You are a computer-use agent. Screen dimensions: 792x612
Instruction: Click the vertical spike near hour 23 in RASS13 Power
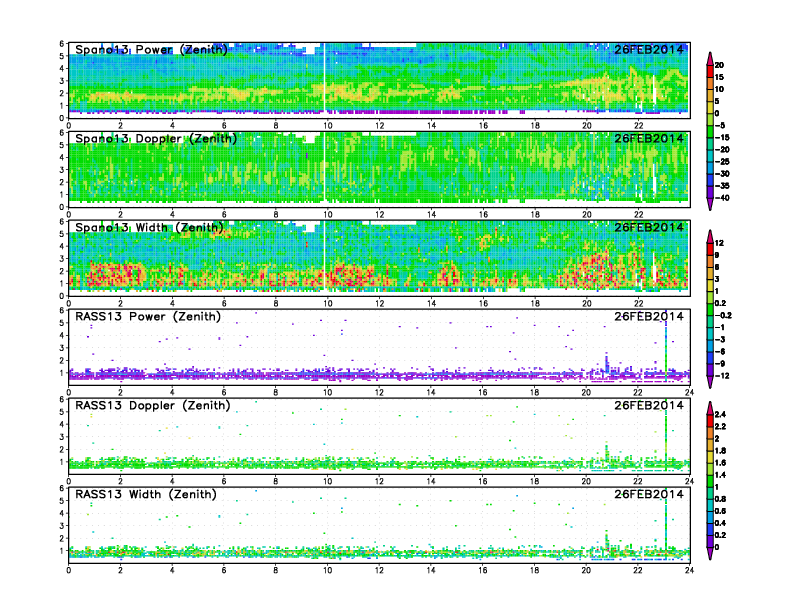[666, 346]
